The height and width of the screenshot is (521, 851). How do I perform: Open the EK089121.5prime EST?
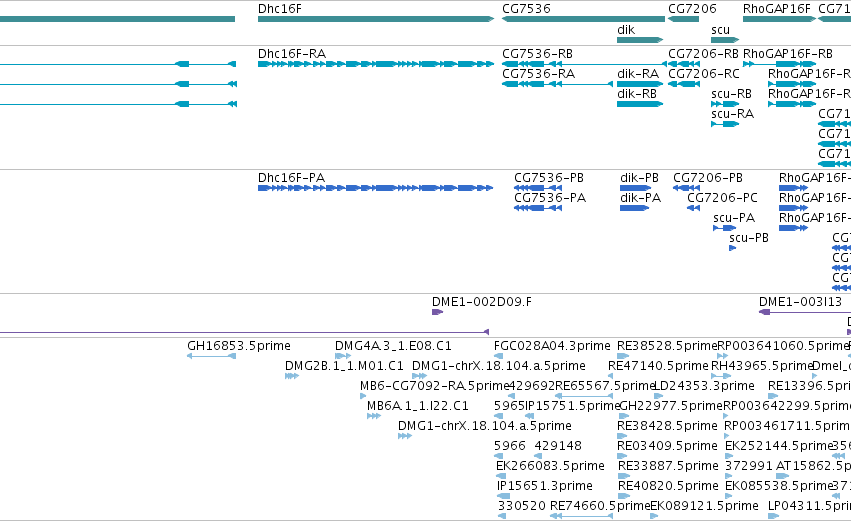[x=654, y=516]
